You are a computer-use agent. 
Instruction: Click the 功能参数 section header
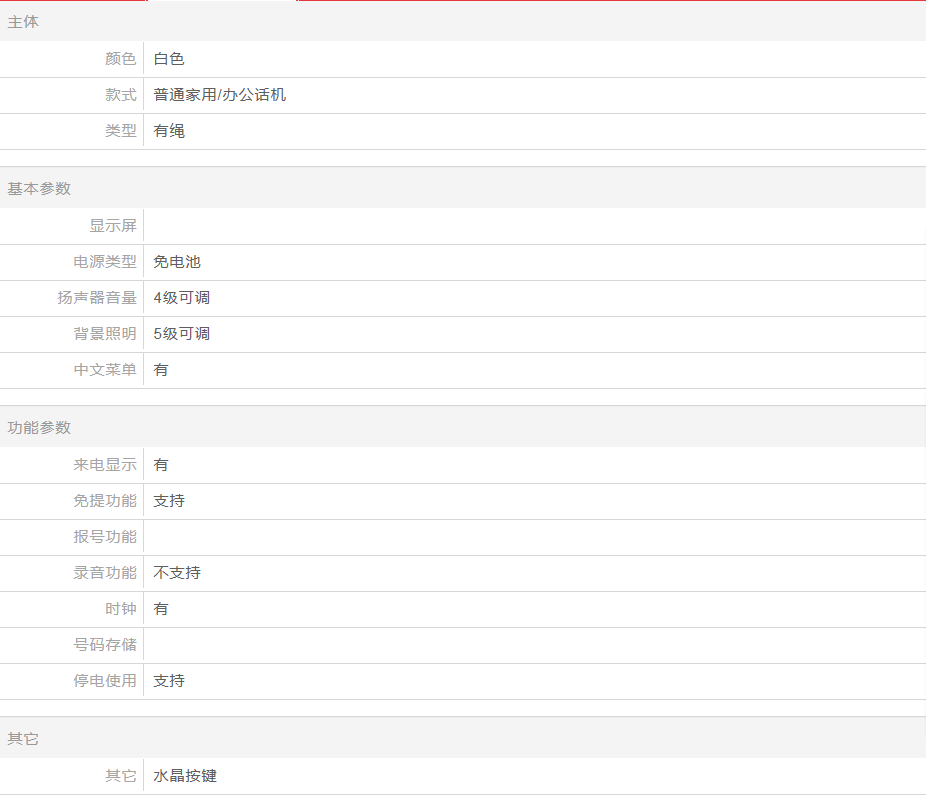point(40,428)
